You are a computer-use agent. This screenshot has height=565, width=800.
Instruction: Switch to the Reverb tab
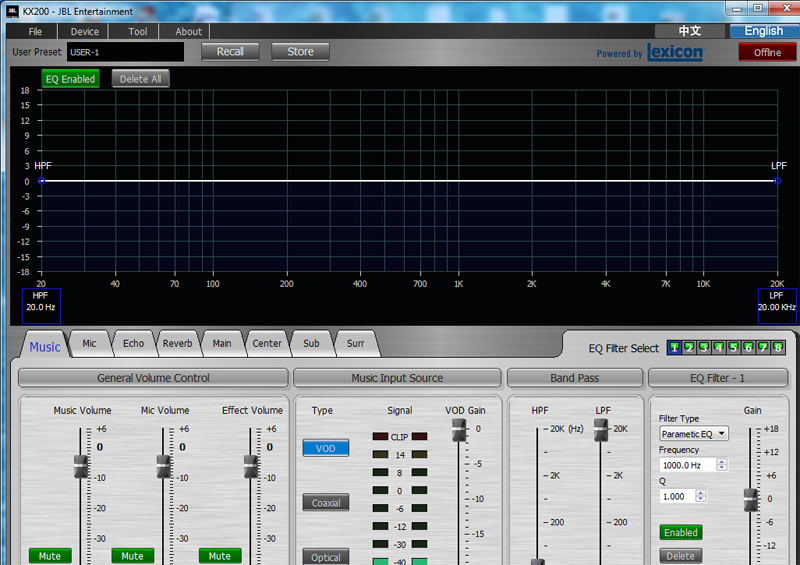click(177, 343)
